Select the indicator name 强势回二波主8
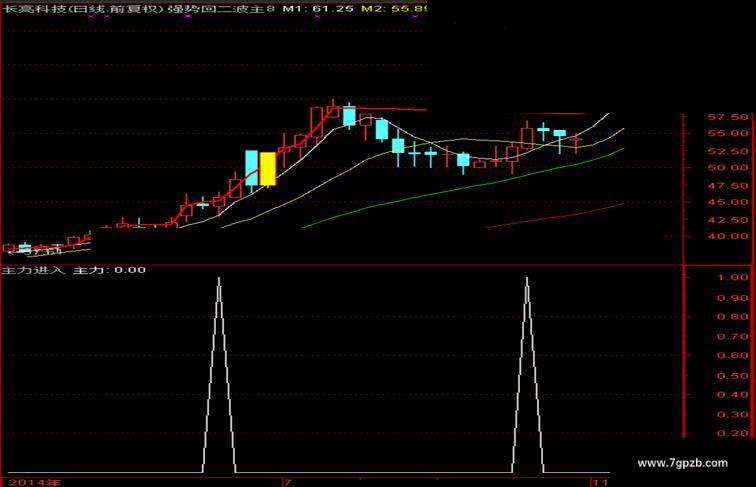756x487 pixels. (221, 8)
